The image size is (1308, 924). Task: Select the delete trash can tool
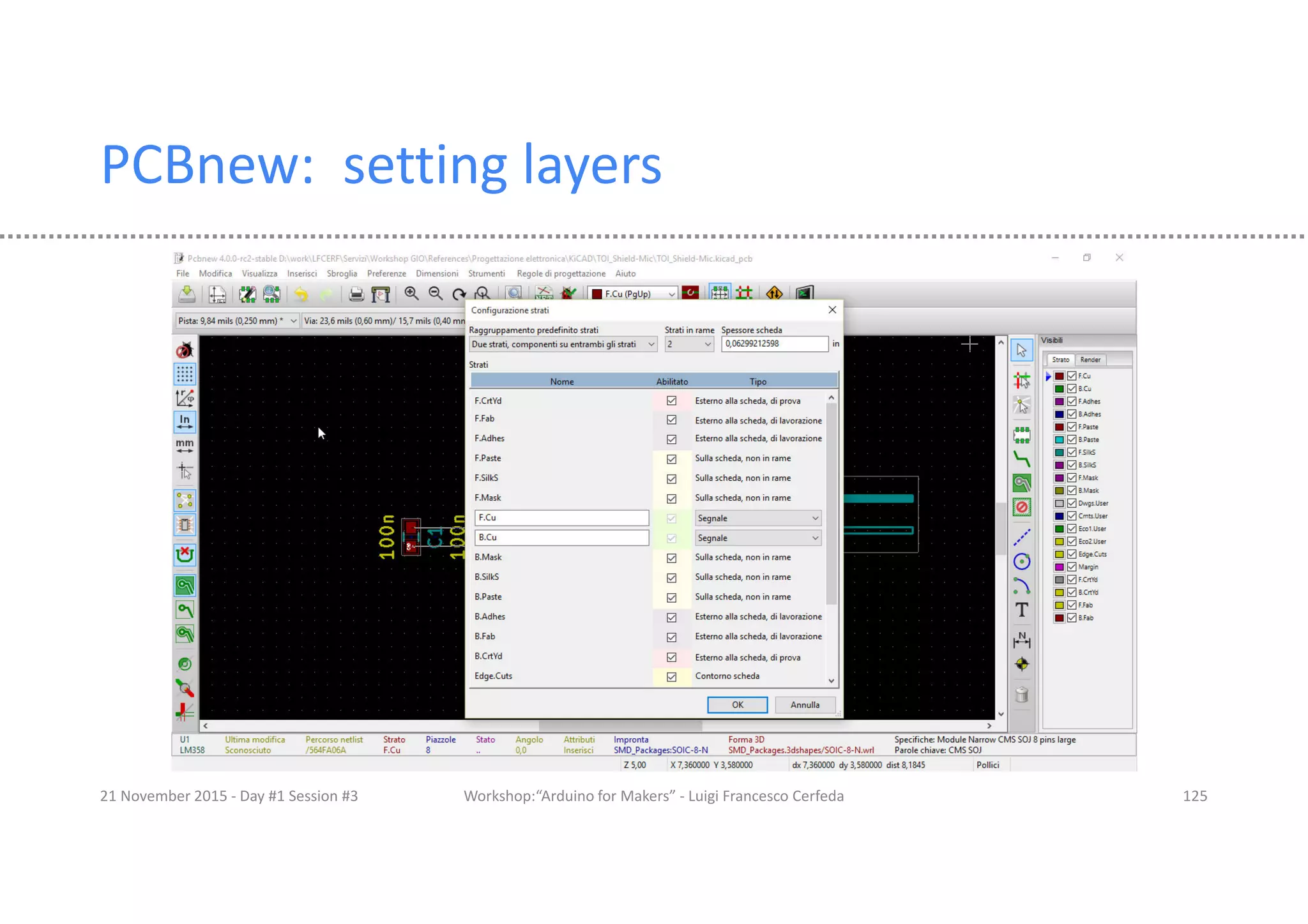pyautogui.click(x=1021, y=694)
